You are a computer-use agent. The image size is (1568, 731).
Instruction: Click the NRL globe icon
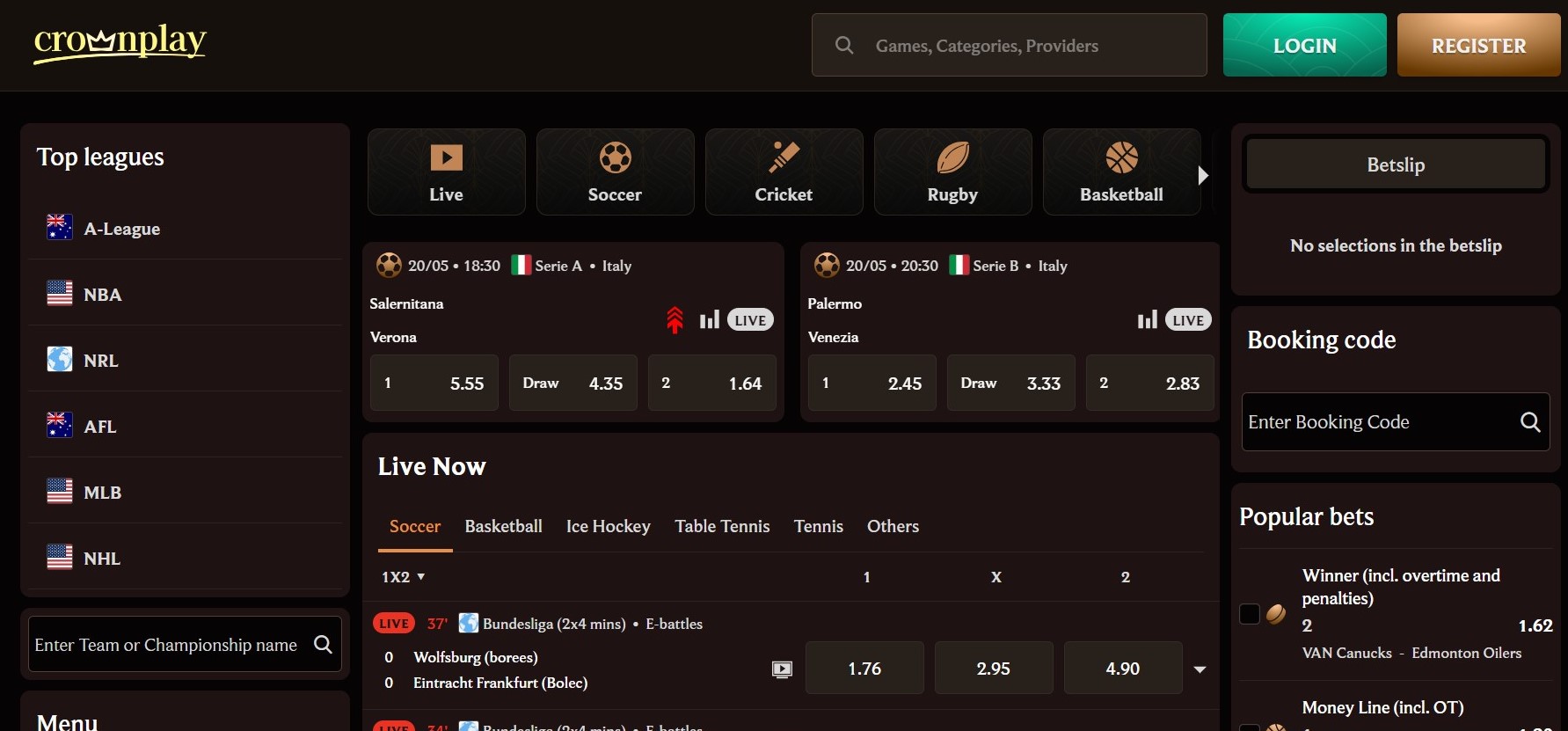59,360
